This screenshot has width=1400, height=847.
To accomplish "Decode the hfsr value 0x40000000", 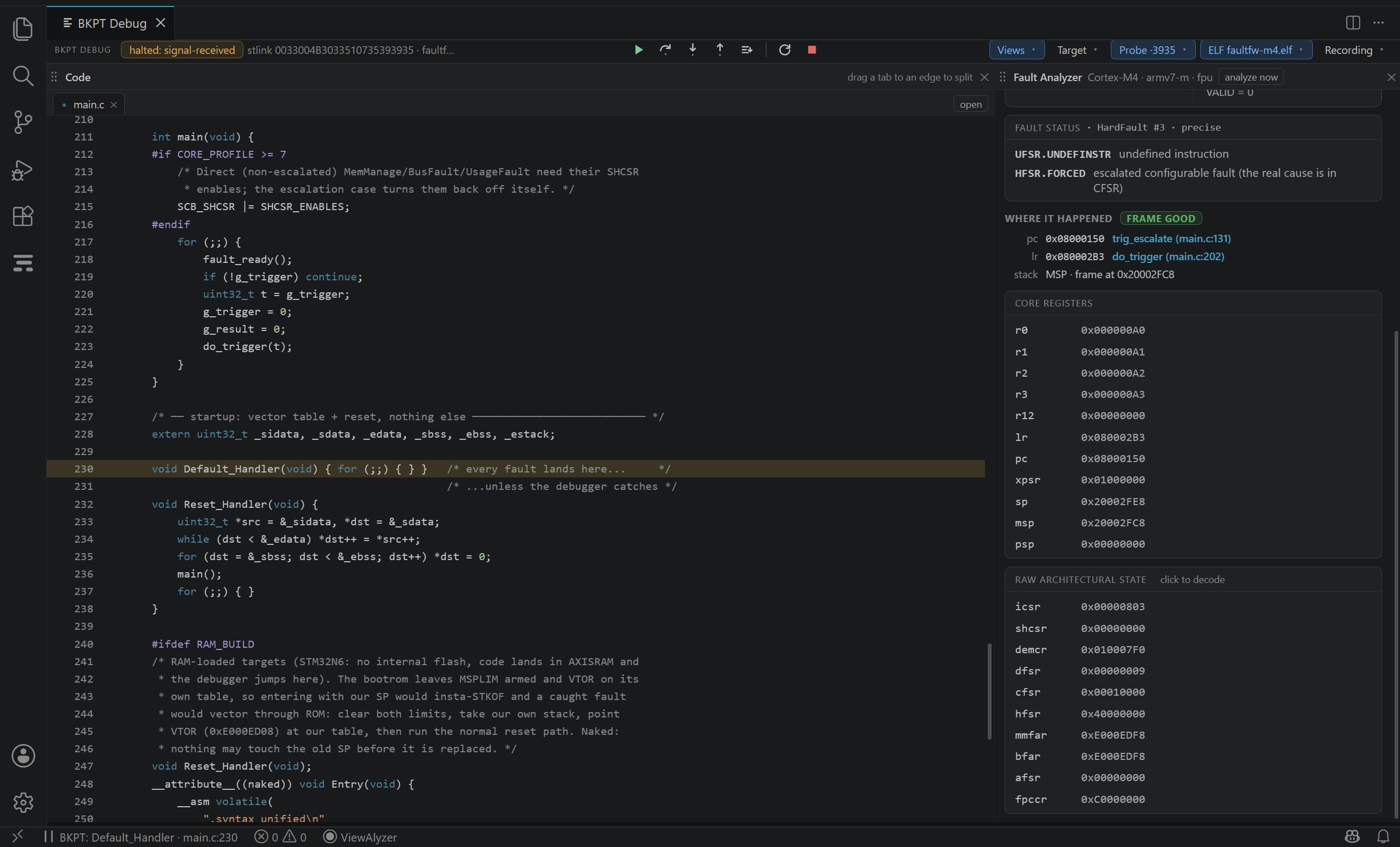I will tap(1112, 714).
